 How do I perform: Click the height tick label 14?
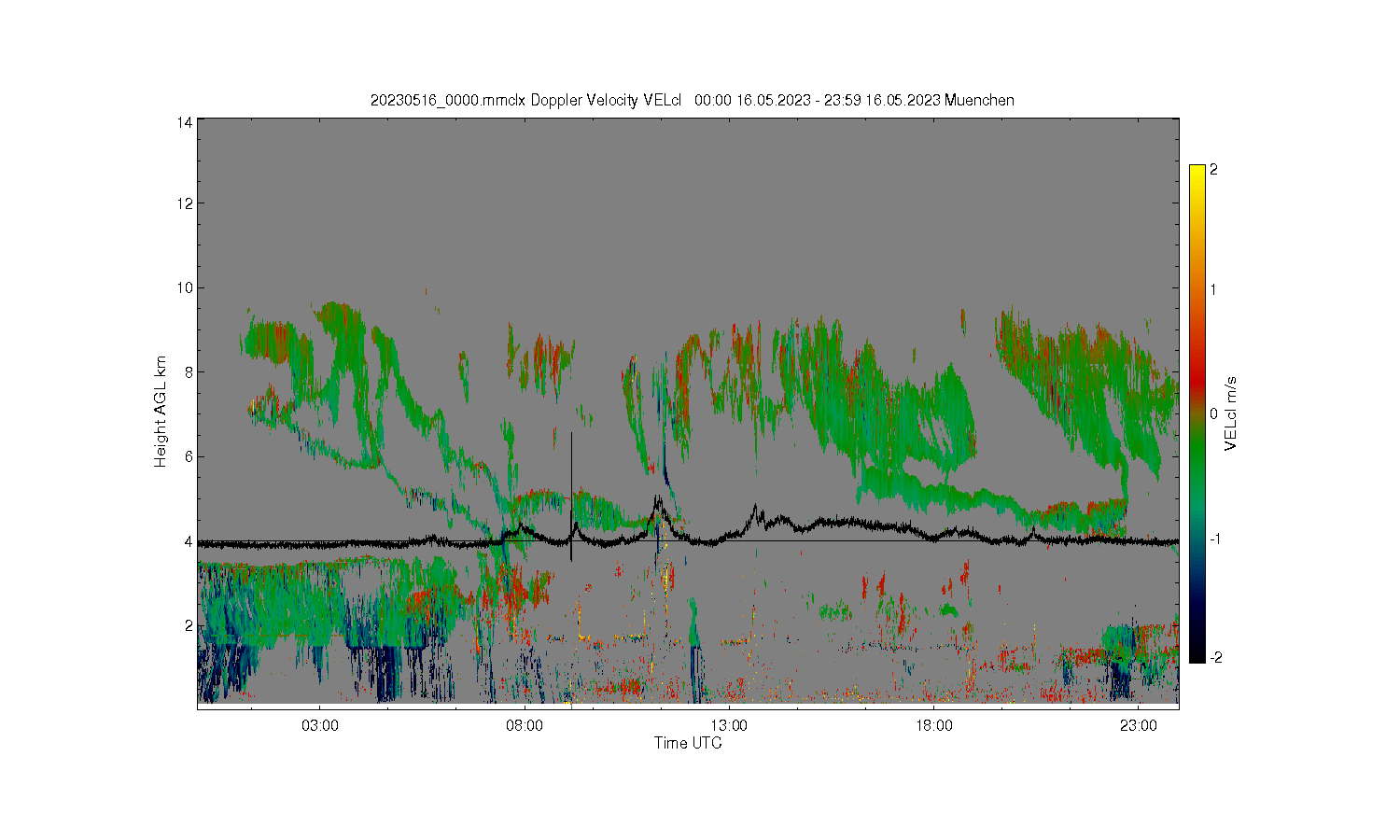point(185,122)
